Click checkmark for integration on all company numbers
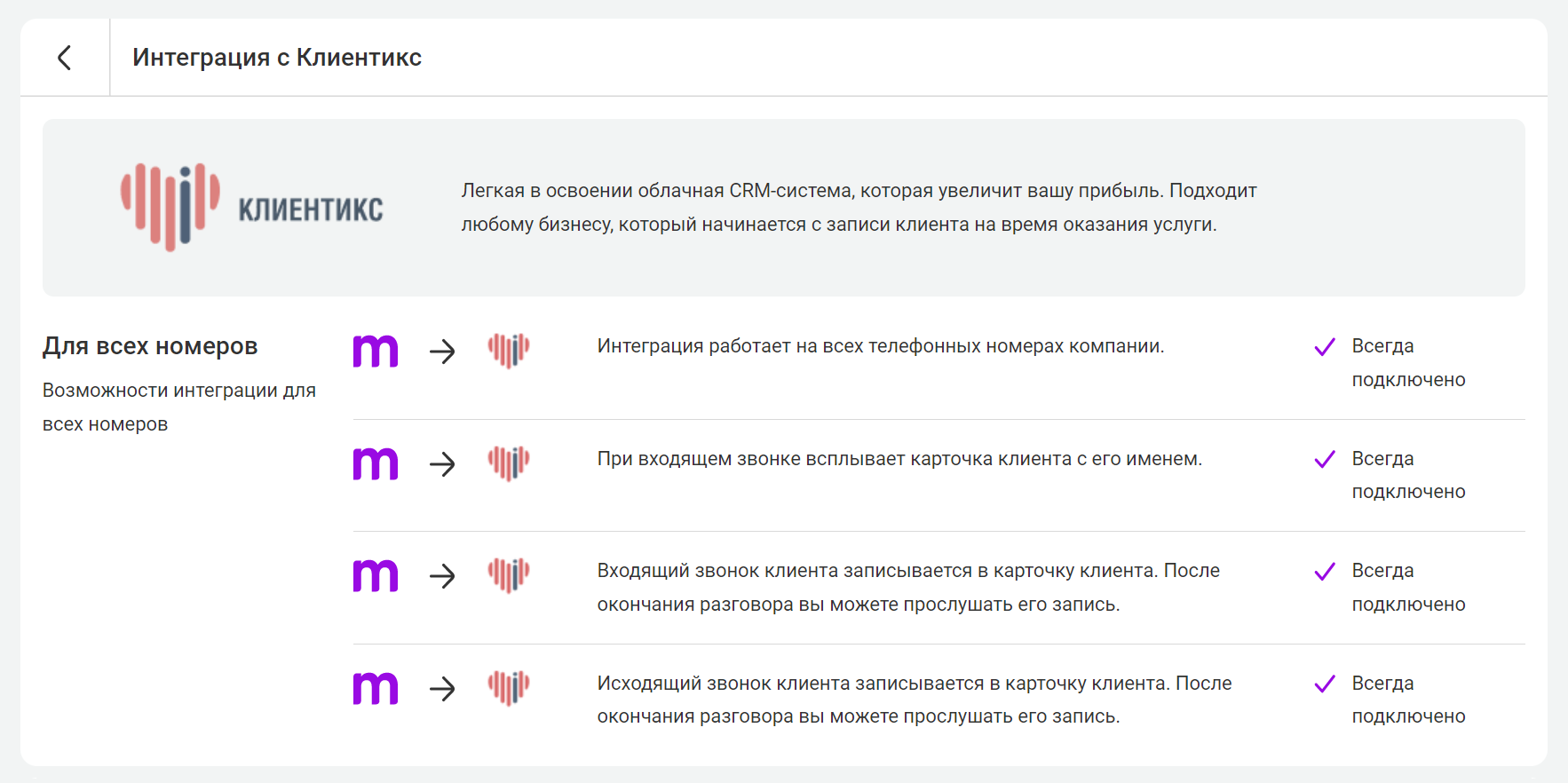Screen dimensions: 1568x783 point(1325,347)
